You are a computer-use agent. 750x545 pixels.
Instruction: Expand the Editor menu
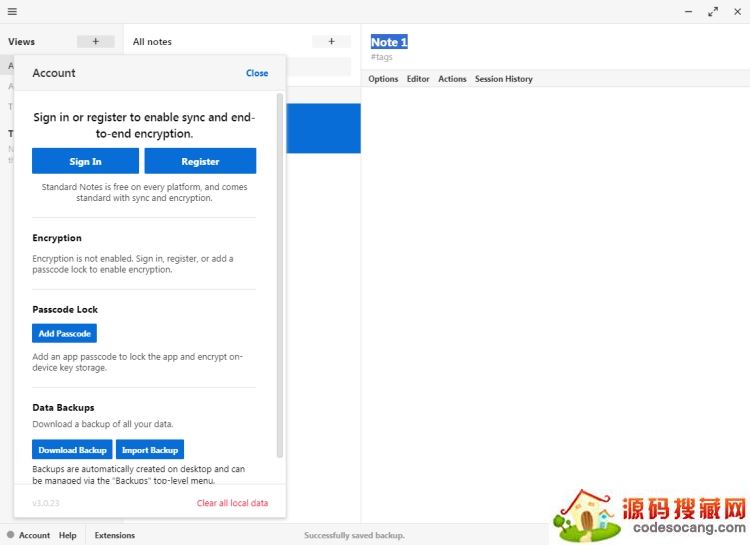tap(418, 79)
